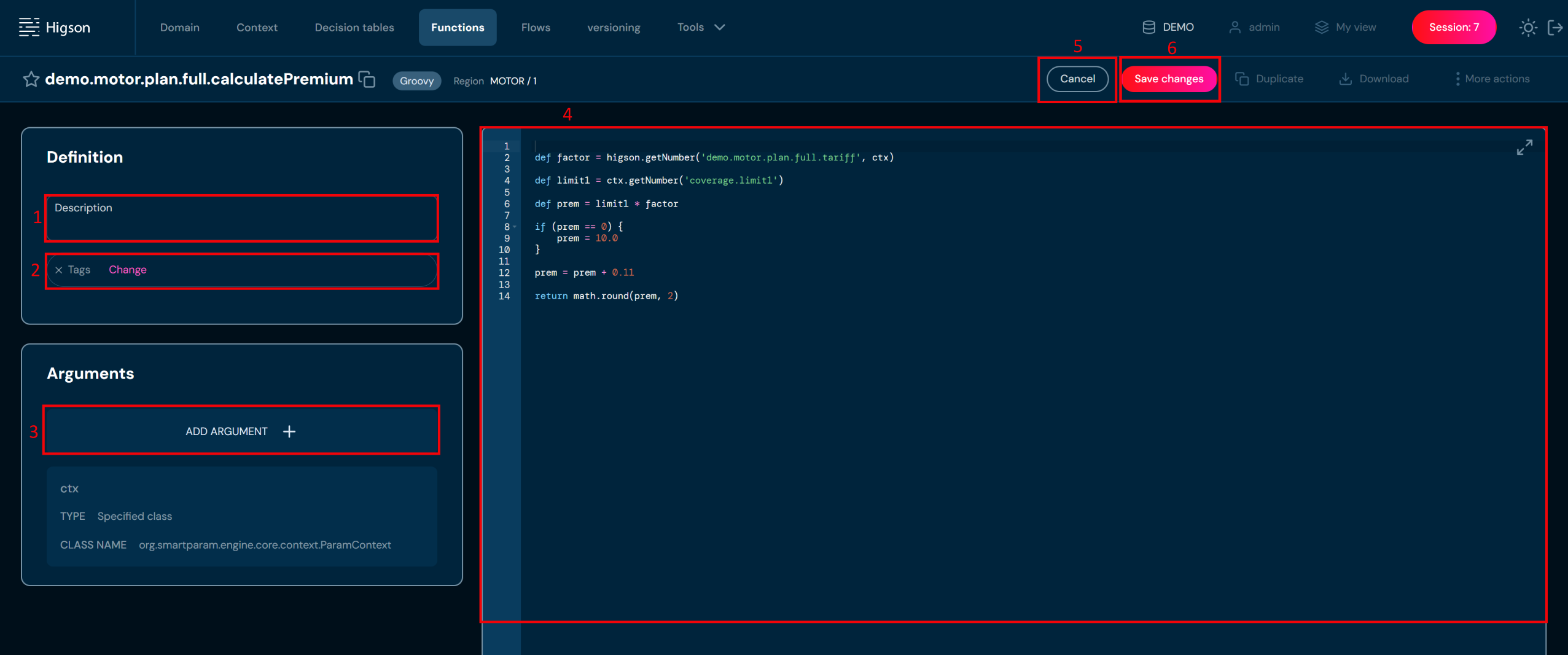Open the Session: 7 indicator
Screen dimensions: 1568x655
(1453, 27)
